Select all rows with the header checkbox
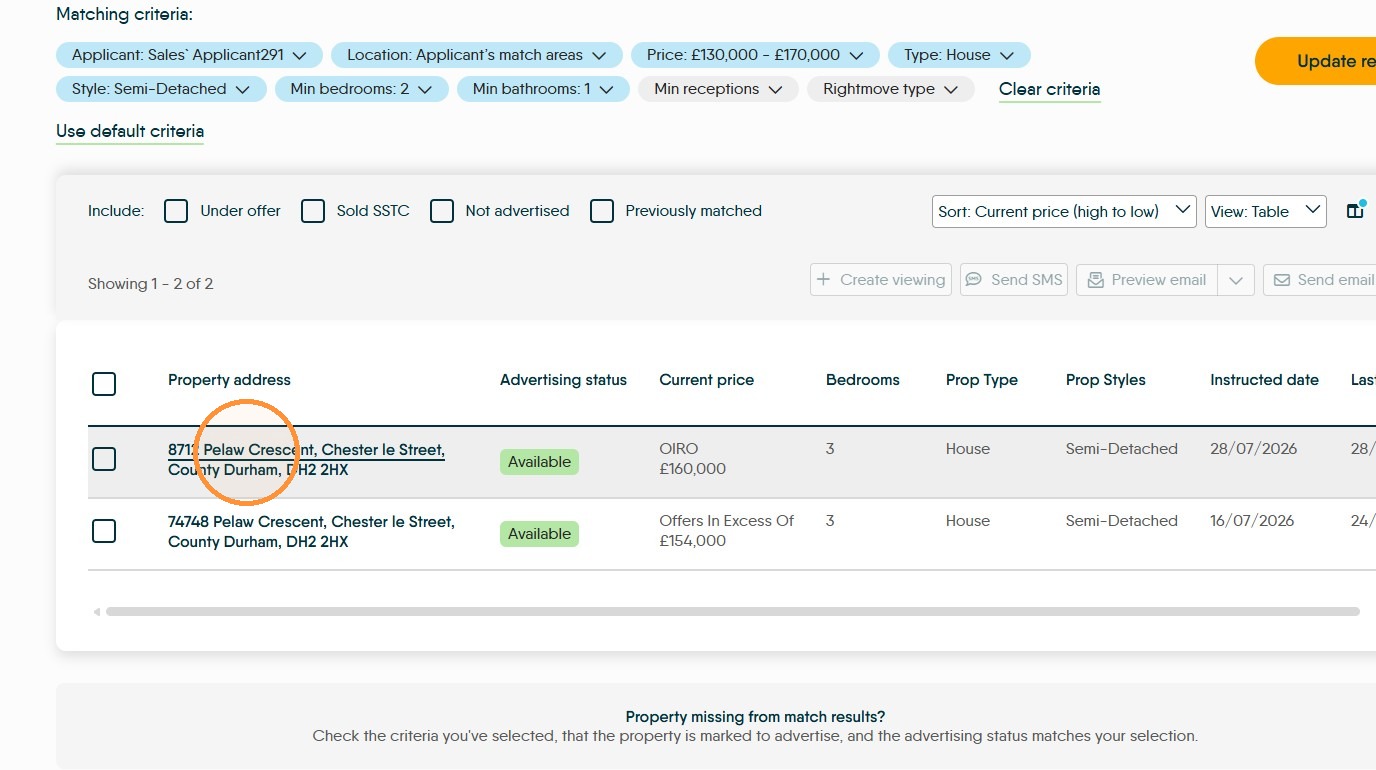The height and width of the screenshot is (770, 1376). 104,384
